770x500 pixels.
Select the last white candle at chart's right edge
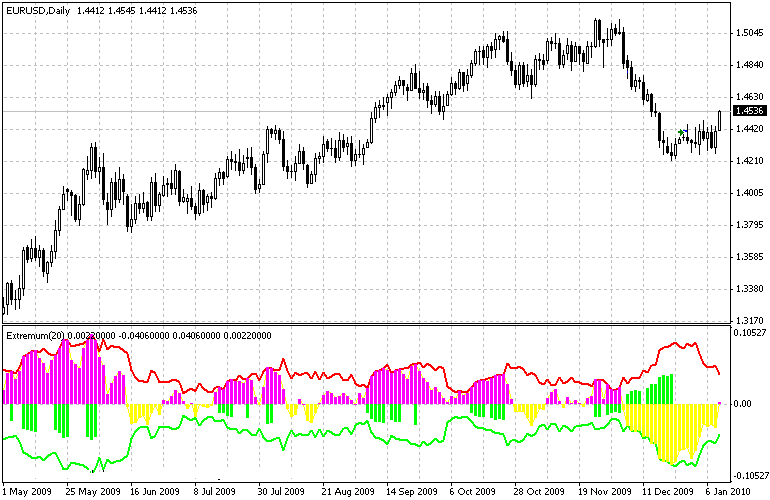coord(719,120)
